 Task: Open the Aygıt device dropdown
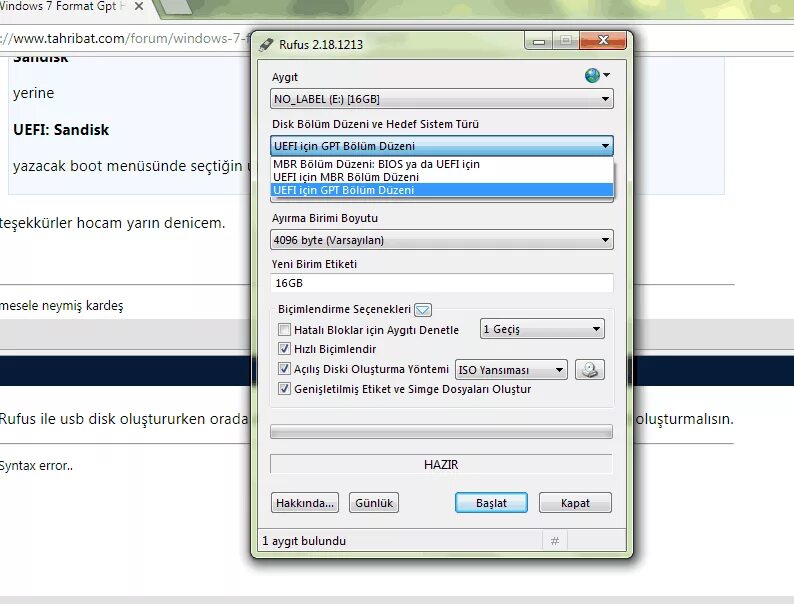coord(442,99)
